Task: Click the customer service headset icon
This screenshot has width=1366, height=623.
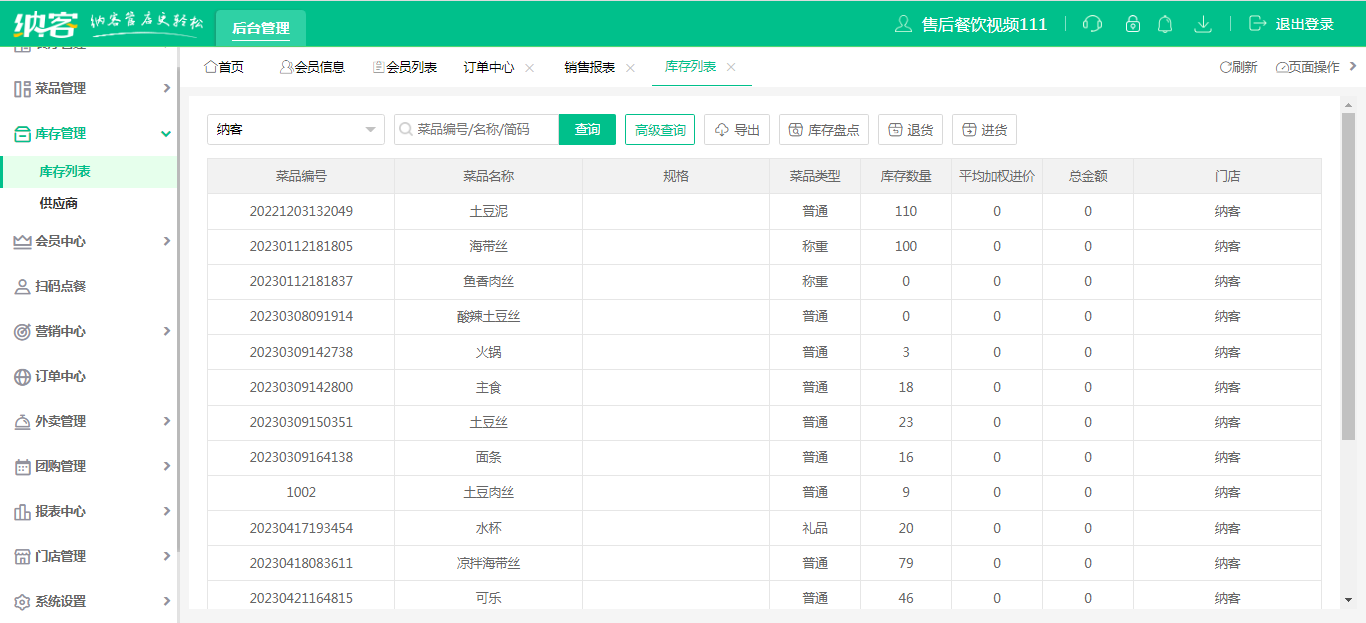Action: point(1092,24)
